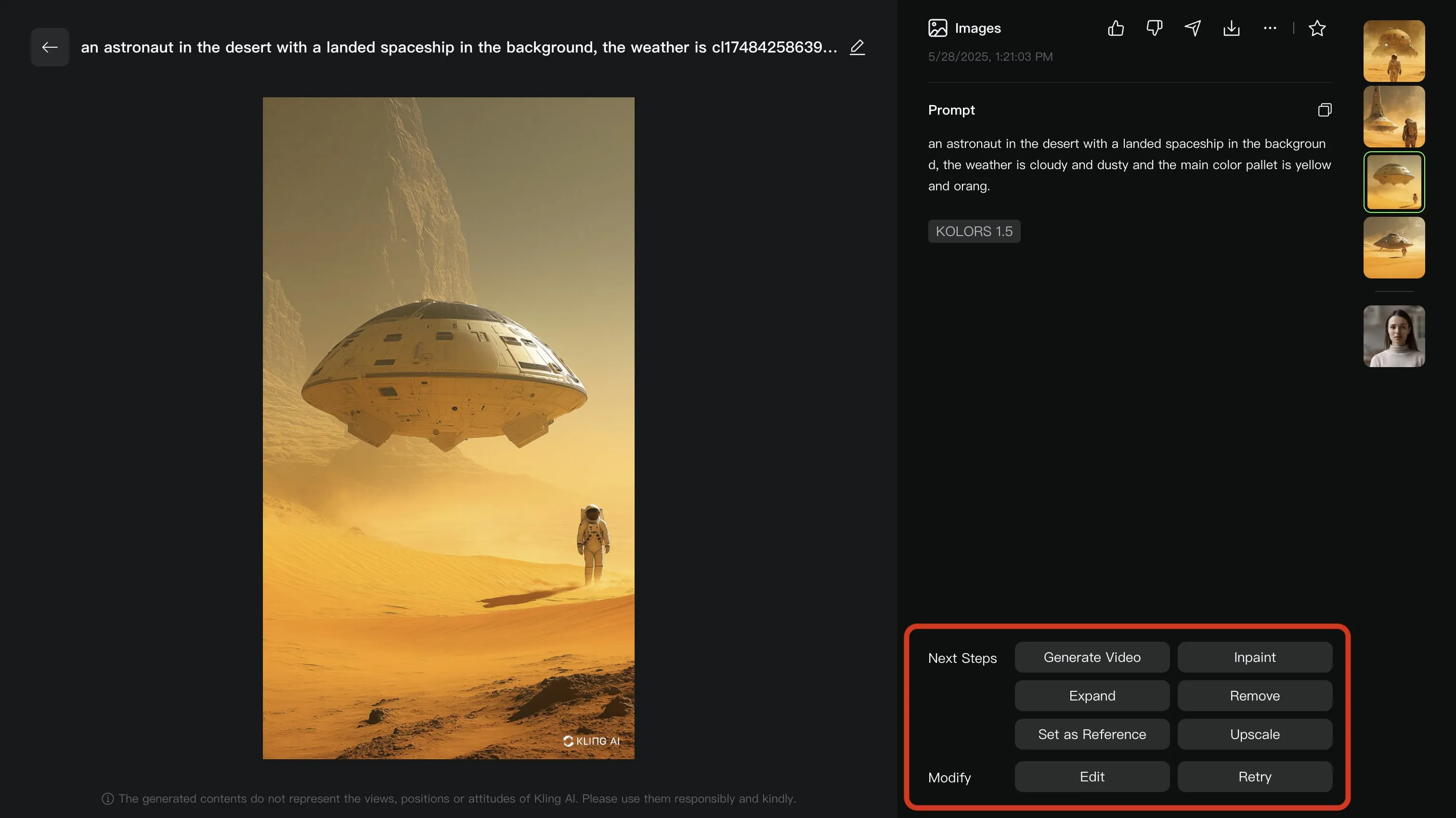Click the Generate Video button
The width and height of the screenshot is (1456, 818).
[1092, 657]
